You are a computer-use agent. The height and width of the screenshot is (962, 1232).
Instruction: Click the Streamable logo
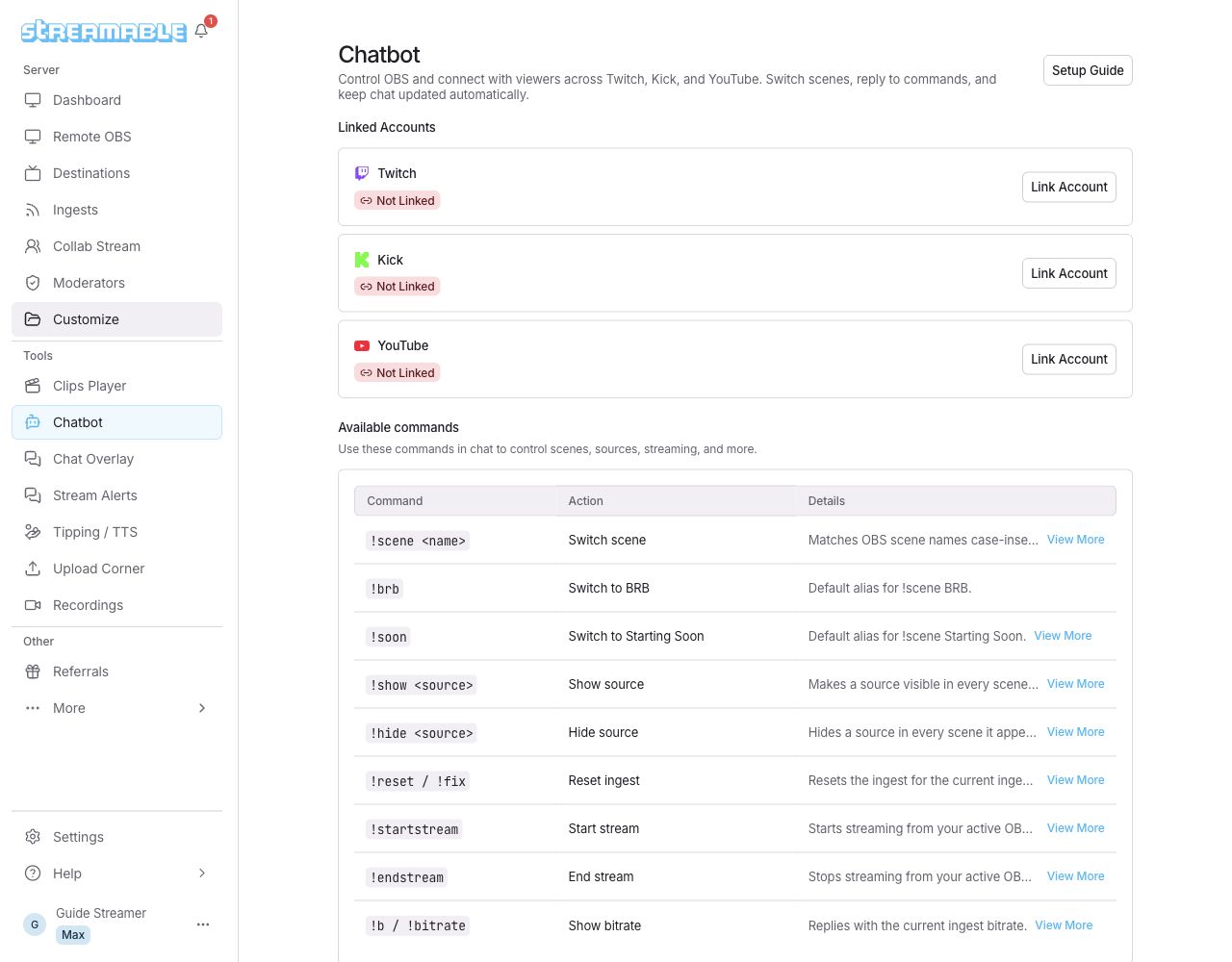pyautogui.click(x=104, y=32)
